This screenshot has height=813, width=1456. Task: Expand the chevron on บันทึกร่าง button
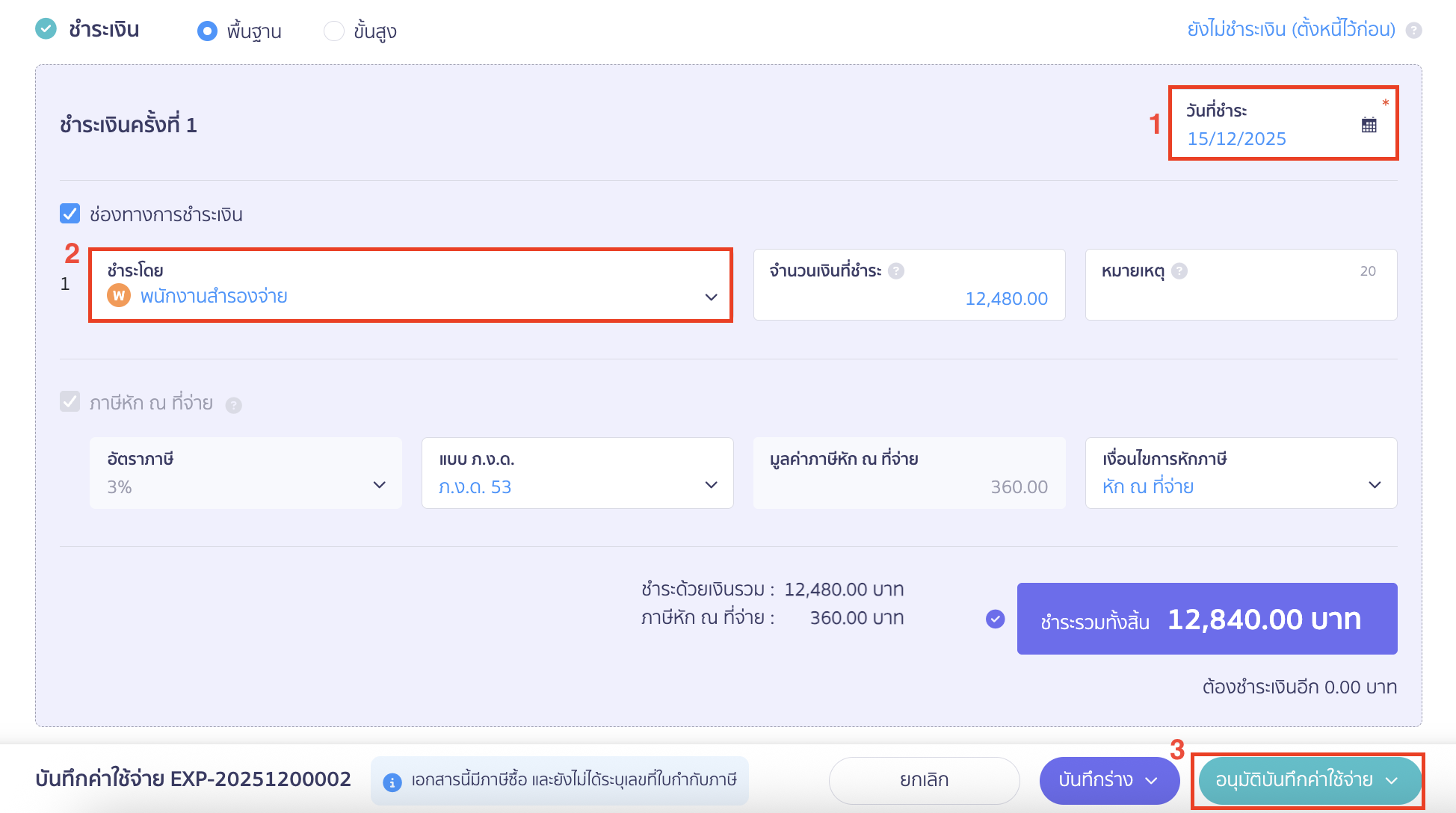point(1151,780)
